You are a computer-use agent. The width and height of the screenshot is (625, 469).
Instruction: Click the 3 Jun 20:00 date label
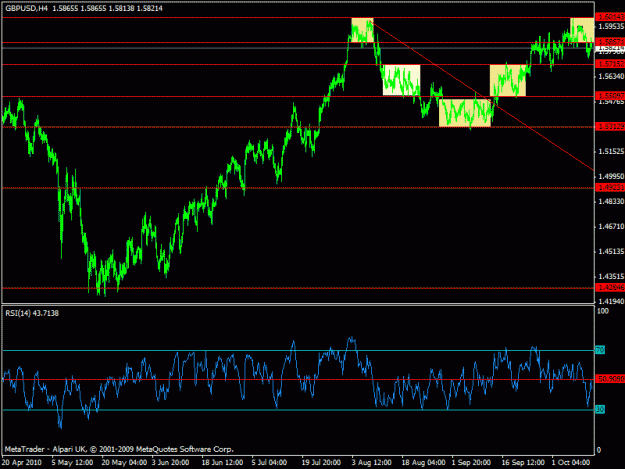point(171,463)
